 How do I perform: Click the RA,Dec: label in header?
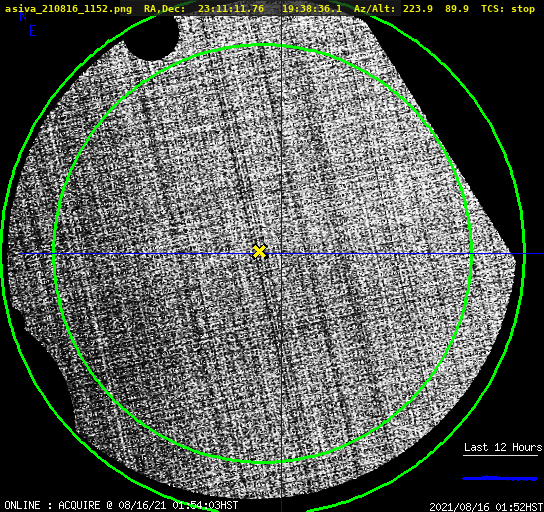pyautogui.click(x=165, y=9)
